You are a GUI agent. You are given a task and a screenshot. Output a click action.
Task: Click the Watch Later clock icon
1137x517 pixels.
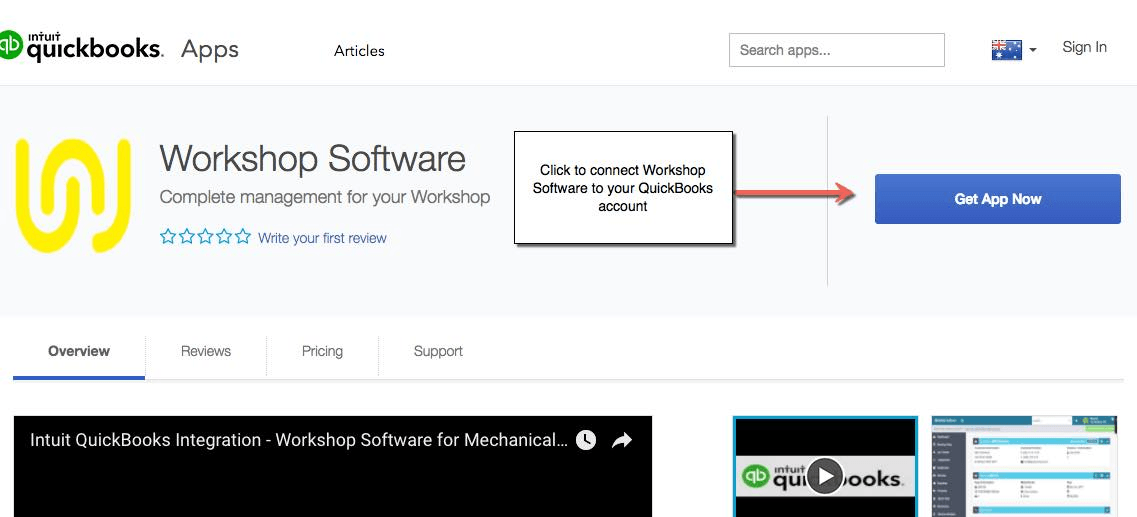point(586,440)
